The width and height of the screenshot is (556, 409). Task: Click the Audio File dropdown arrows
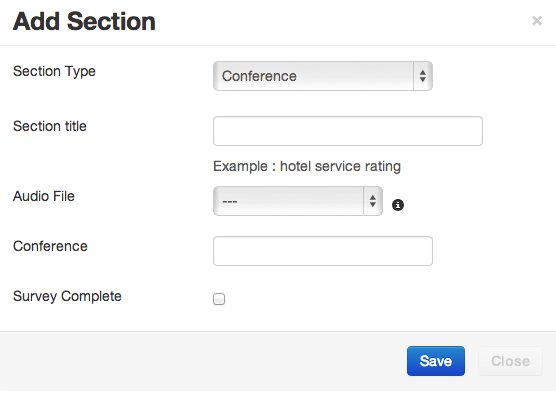[372, 201]
